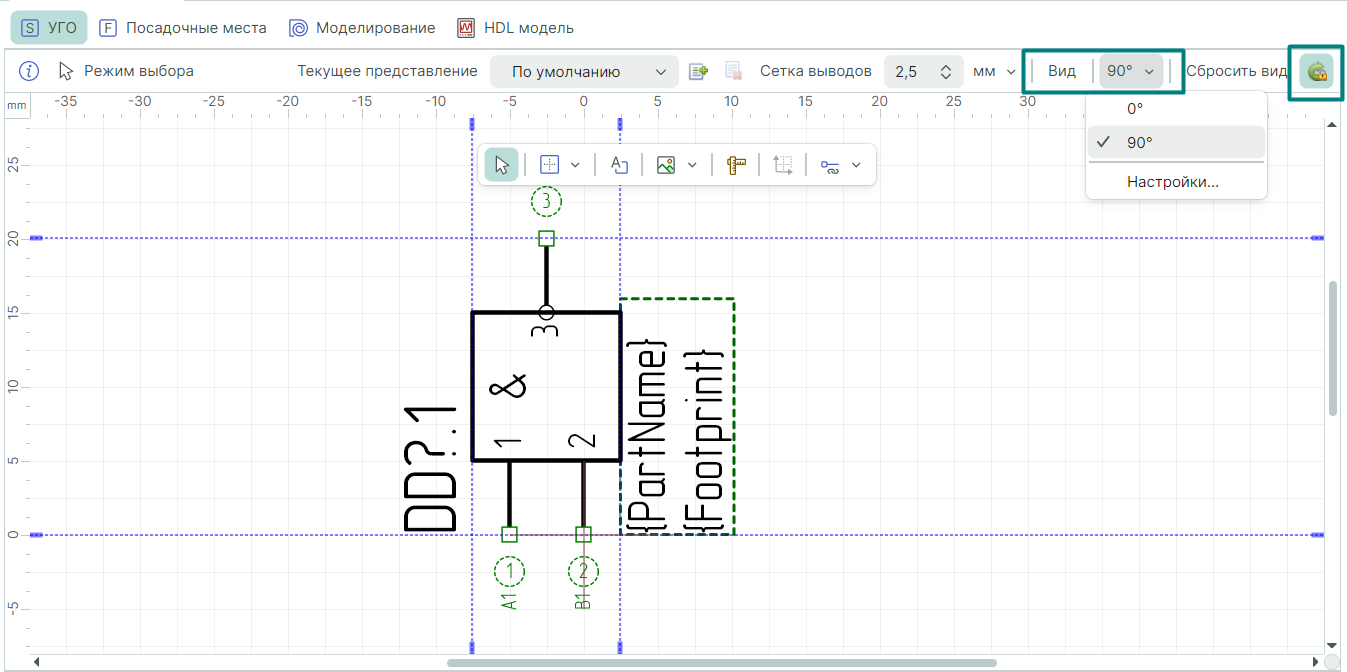This screenshot has height=672, width=1348.
Task: Switch to the Посадочные места tab
Action: 183,28
